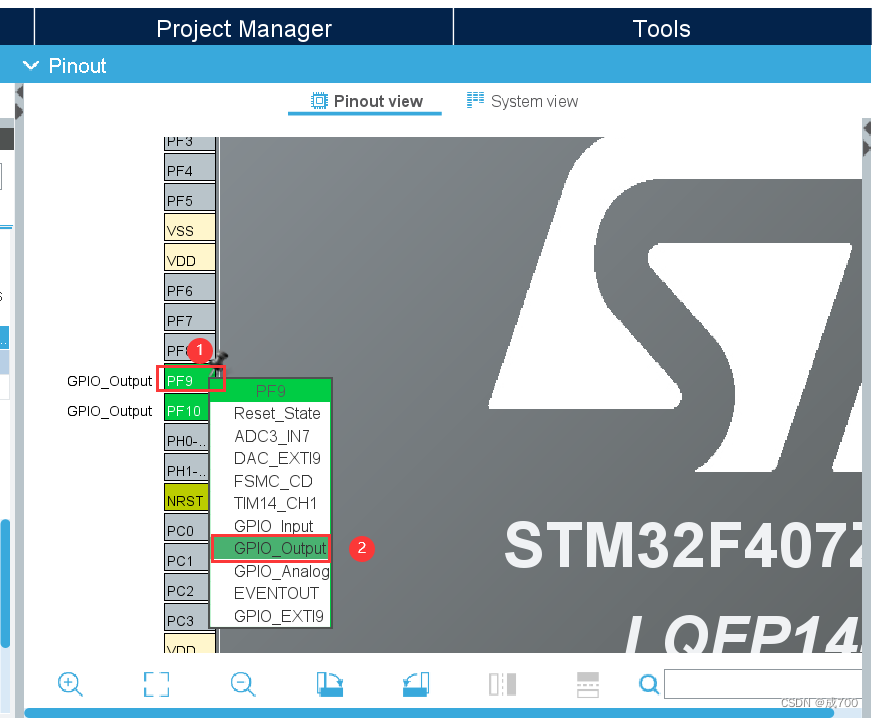Viewport: 873px width, 718px height.
Task: Open the Project Manager tab
Action: 244,28
